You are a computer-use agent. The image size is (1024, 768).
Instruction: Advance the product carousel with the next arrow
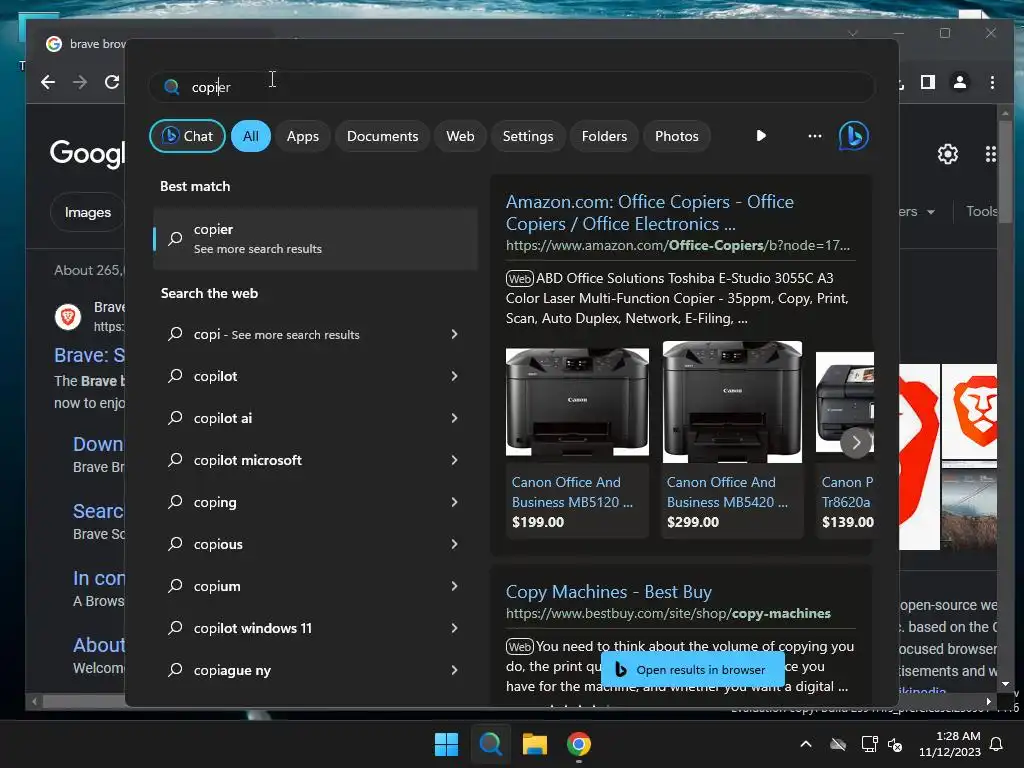(856, 443)
